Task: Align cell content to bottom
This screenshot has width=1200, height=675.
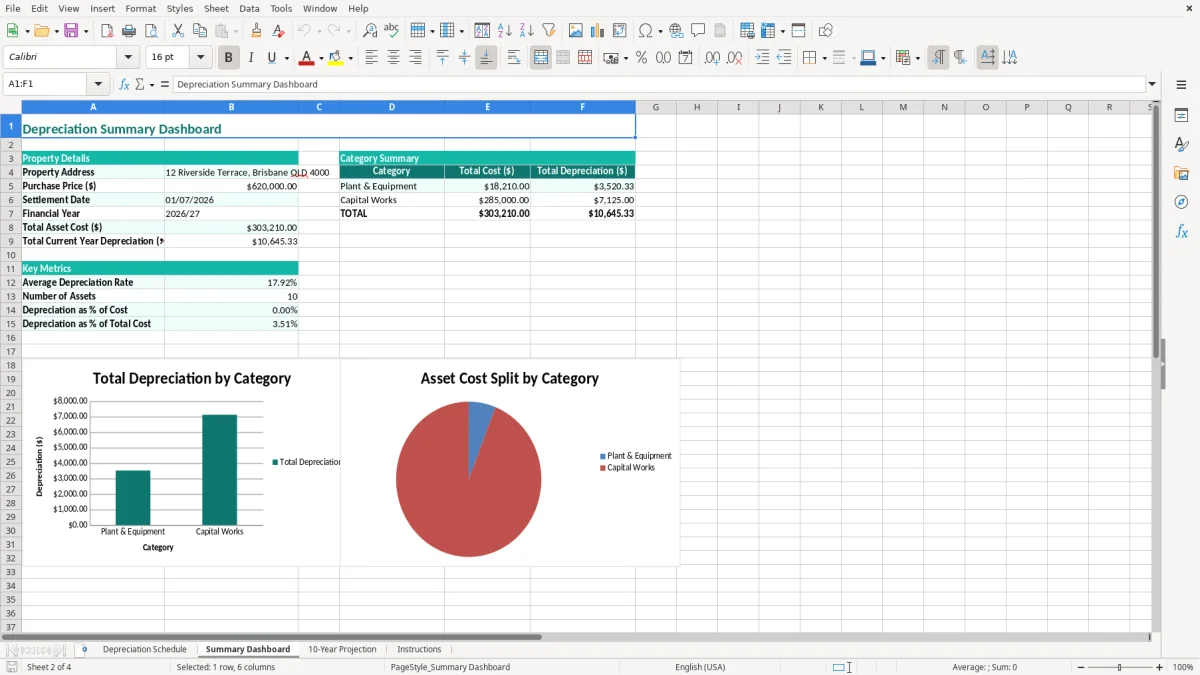Action: tap(486, 58)
